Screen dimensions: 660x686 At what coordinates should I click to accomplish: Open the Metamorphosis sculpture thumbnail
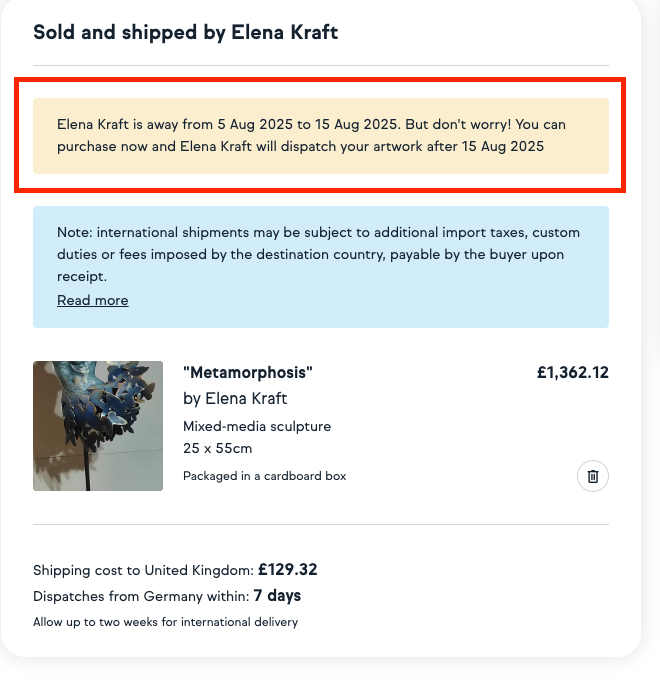98,426
